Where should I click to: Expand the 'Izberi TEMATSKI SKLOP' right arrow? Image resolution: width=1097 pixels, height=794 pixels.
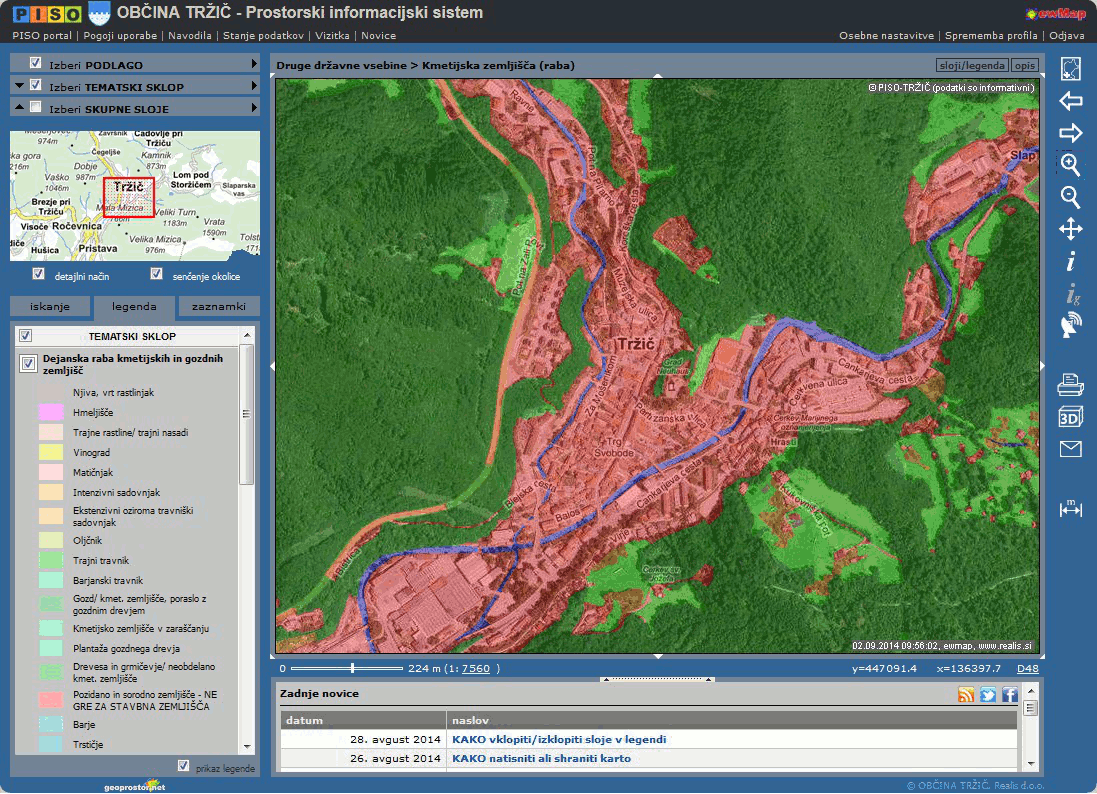[255, 86]
